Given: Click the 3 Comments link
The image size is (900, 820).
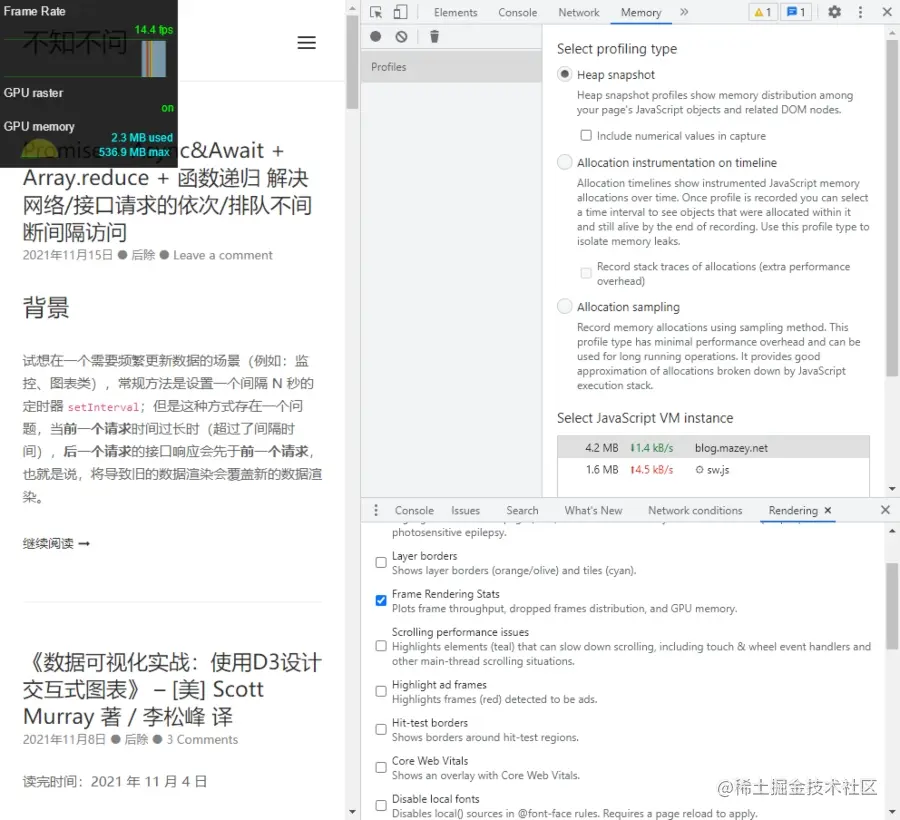Looking at the screenshot, I should [202, 740].
